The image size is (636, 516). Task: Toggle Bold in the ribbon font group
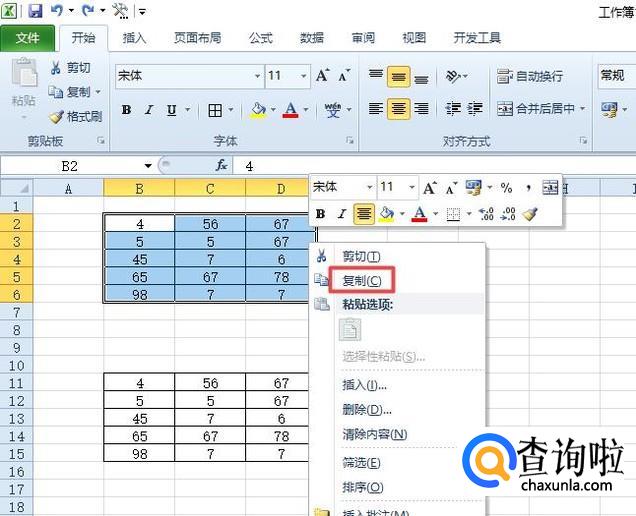point(127,110)
